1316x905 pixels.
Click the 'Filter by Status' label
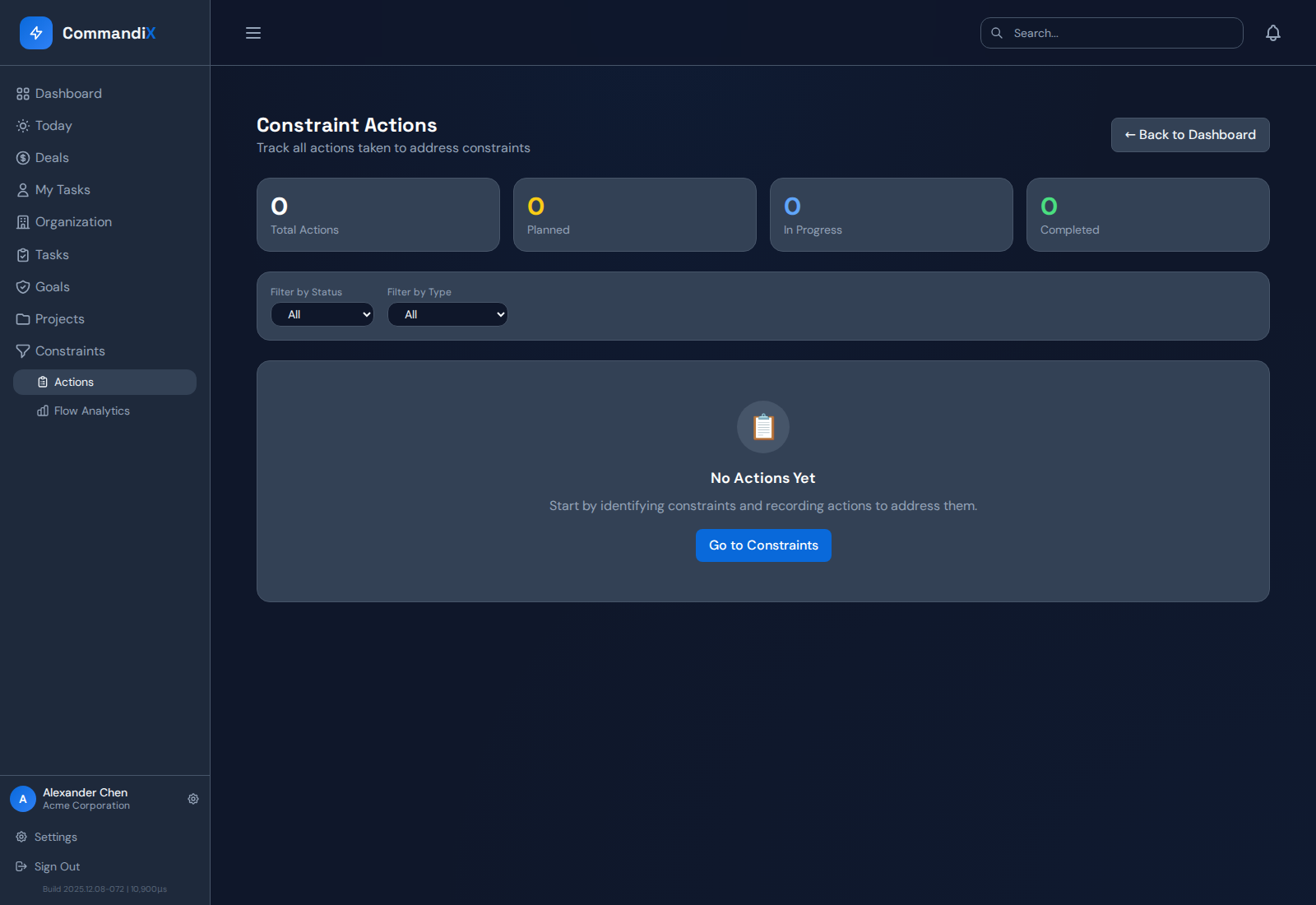[306, 292]
